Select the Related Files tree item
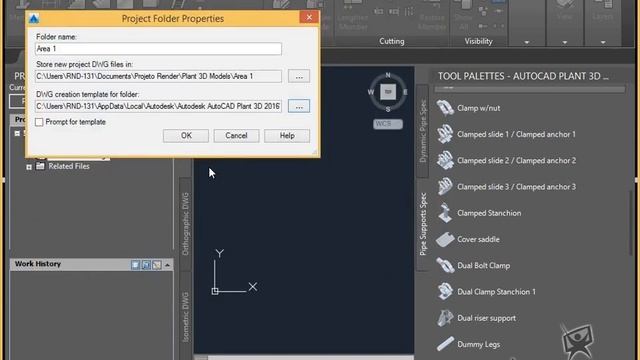 [x=69, y=166]
